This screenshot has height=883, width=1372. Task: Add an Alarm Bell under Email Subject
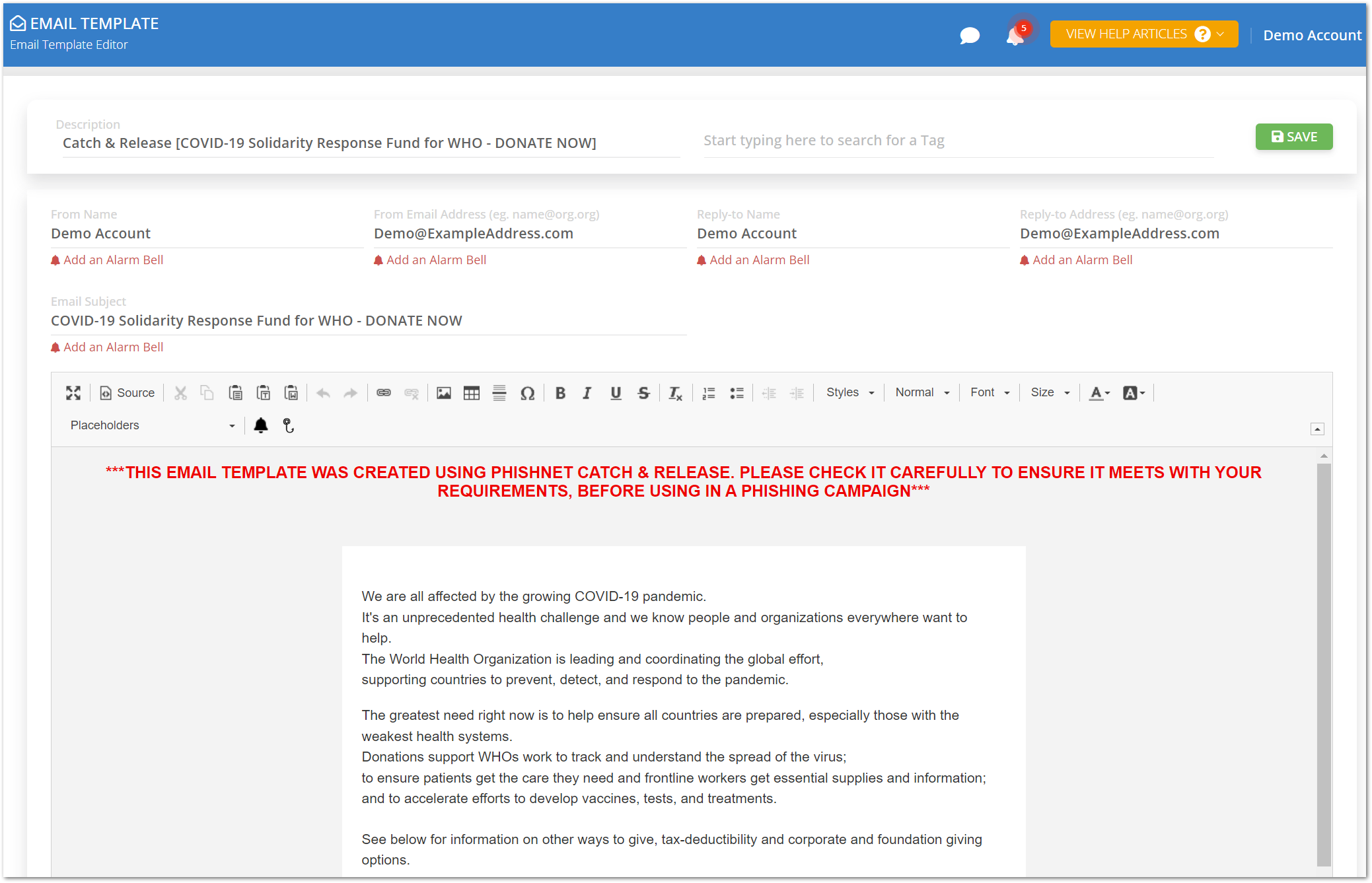click(x=107, y=347)
